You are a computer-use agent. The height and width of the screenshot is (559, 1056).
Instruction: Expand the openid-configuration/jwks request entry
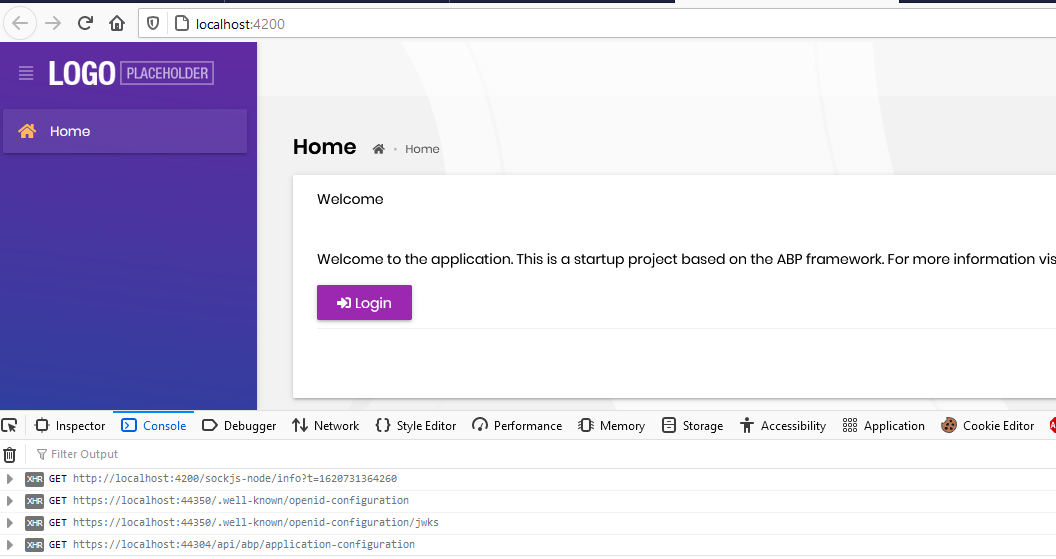pyautogui.click(x=10, y=523)
